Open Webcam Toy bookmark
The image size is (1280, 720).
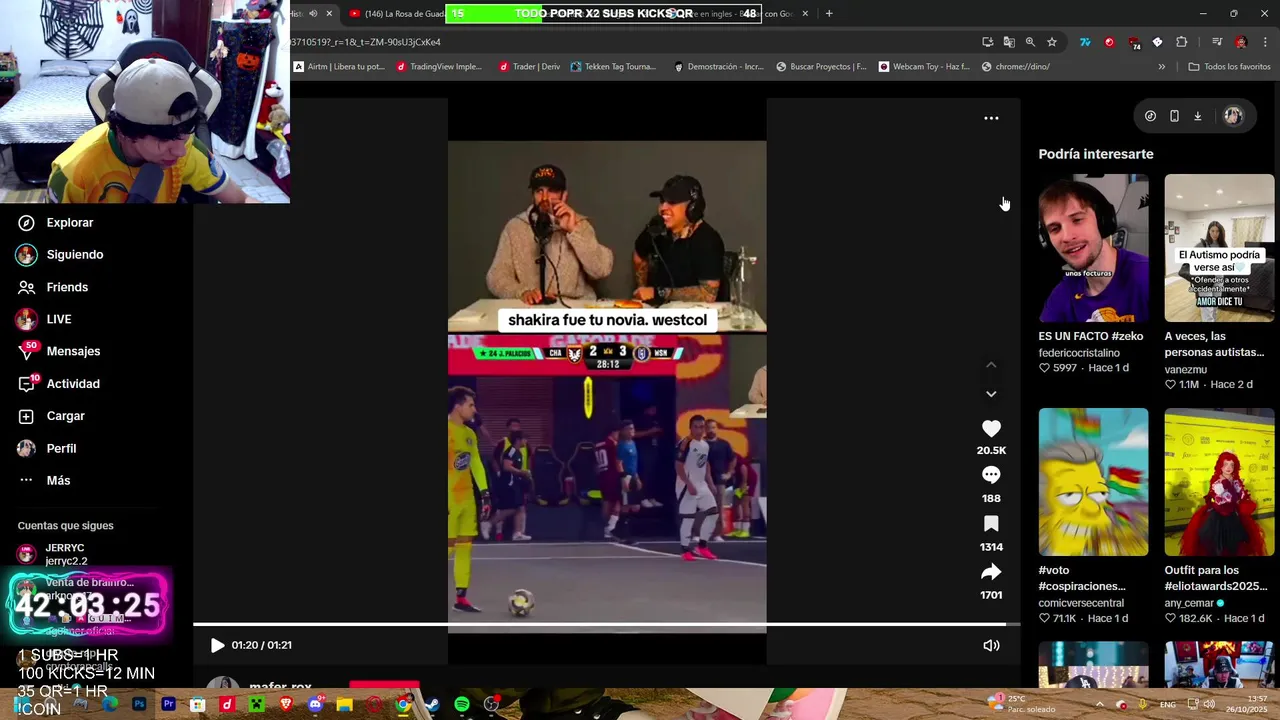click(924, 67)
